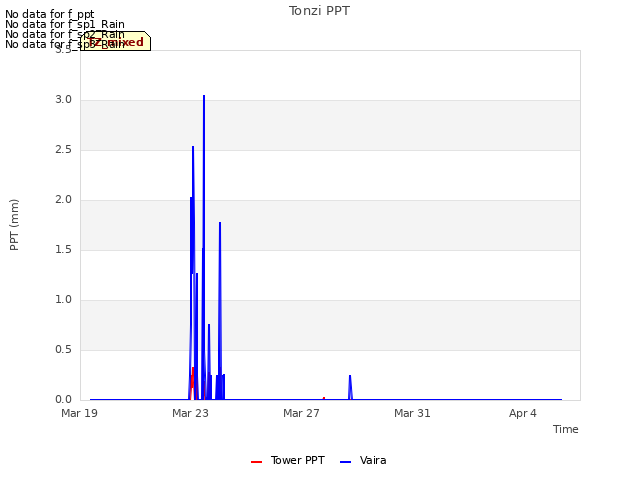
Task: Toggle the Vaira legend entry
Action: coord(363,460)
